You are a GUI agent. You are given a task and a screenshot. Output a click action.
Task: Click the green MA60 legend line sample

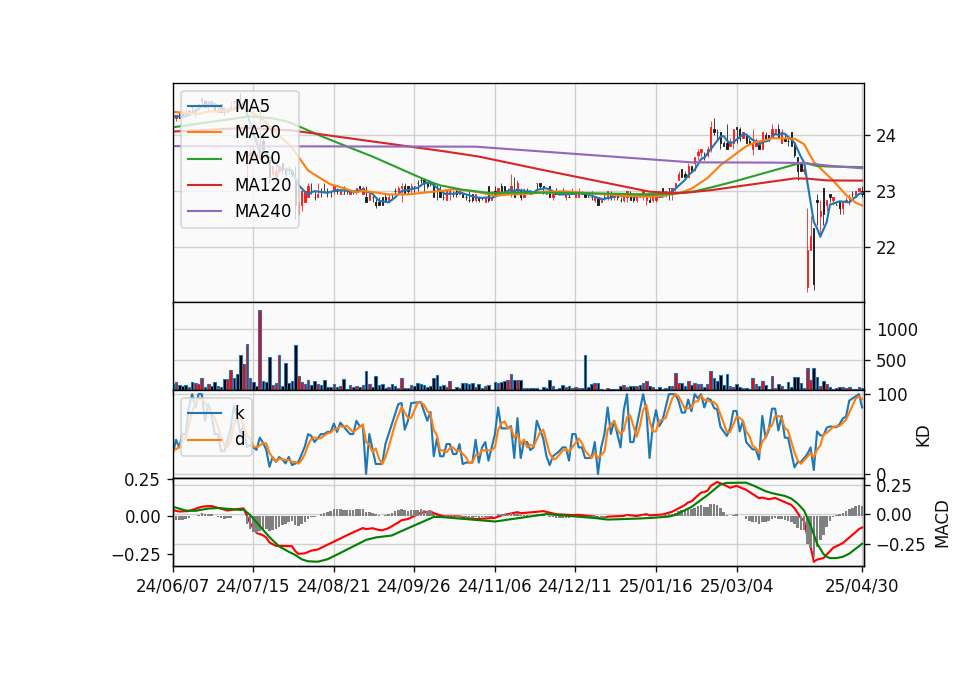pyautogui.click(x=204, y=159)
